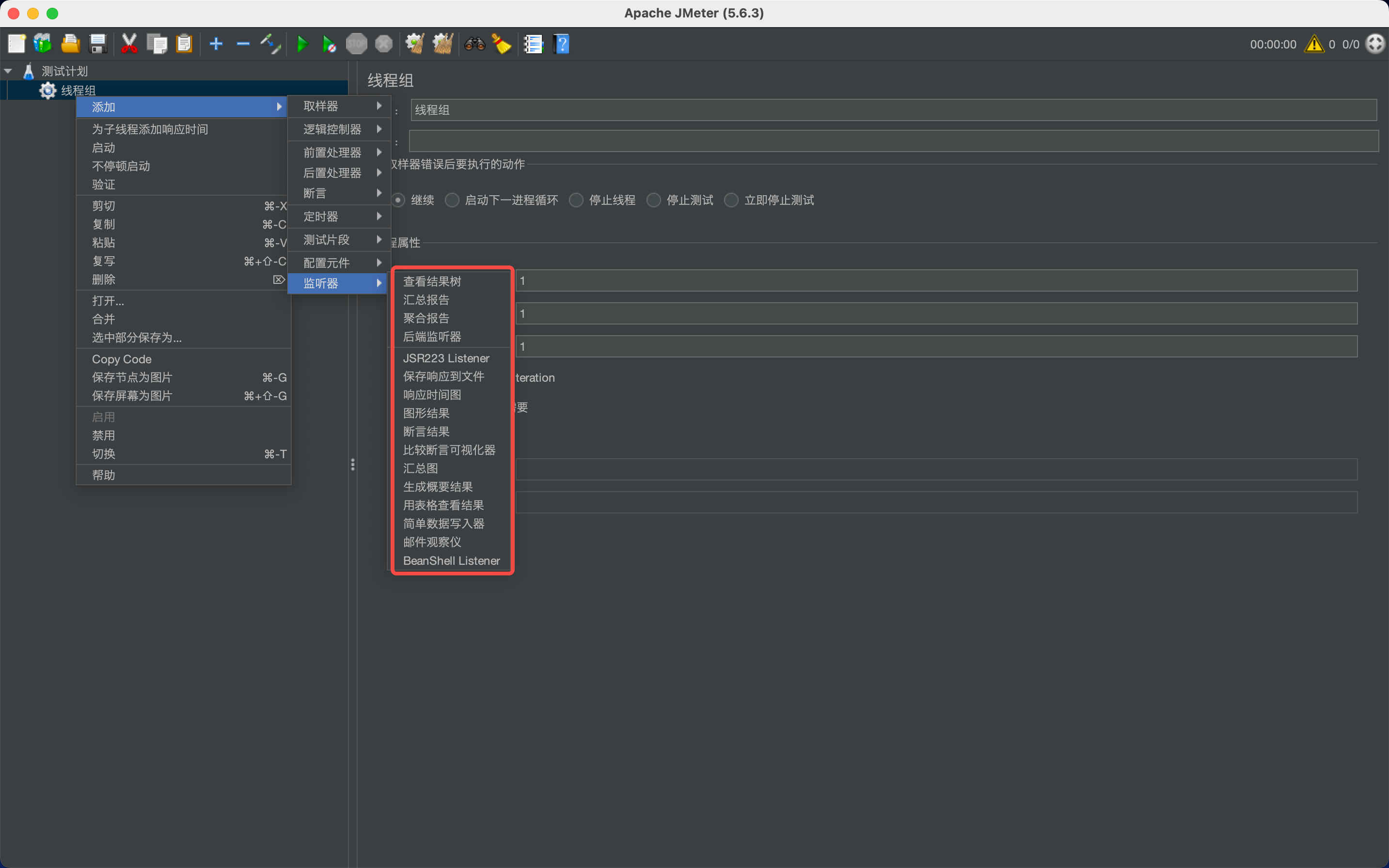Select the 继续 radio button
Screen dimensions: 1389x868
pos(398,200)
